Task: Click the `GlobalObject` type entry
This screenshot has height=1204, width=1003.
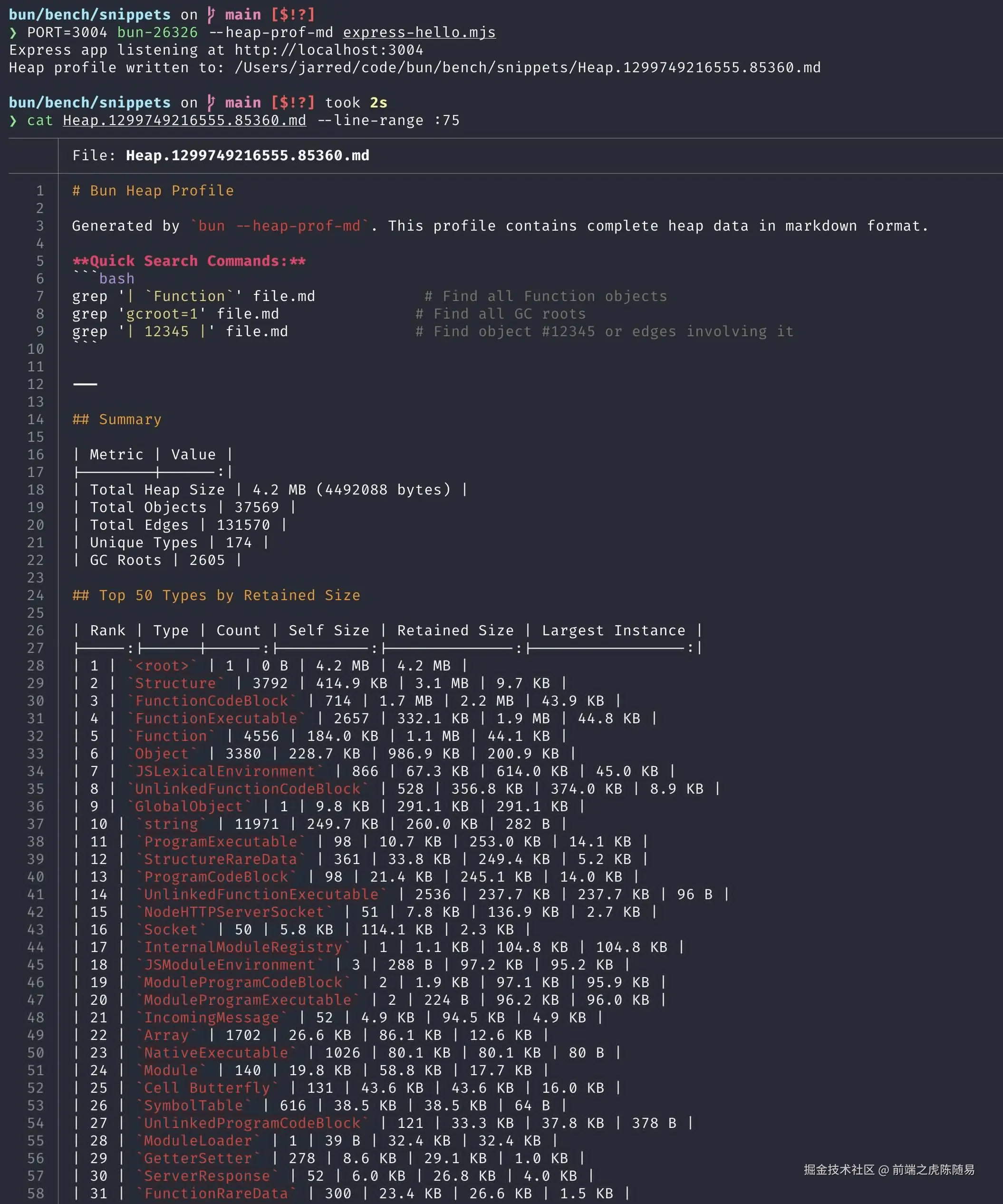Action: [x=189, y=806]
